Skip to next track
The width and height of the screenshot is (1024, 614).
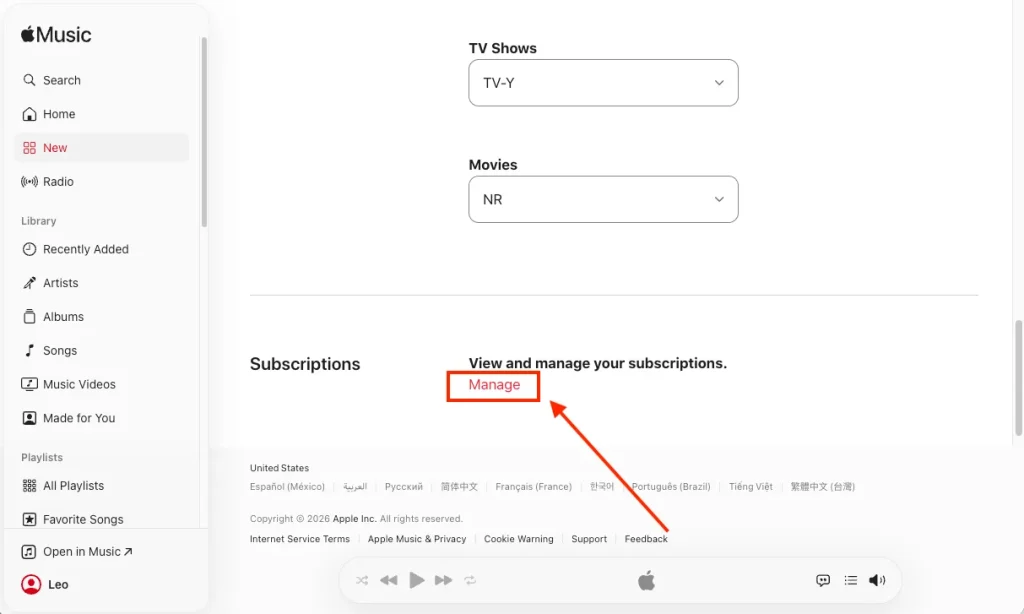(x=443, y=580)
